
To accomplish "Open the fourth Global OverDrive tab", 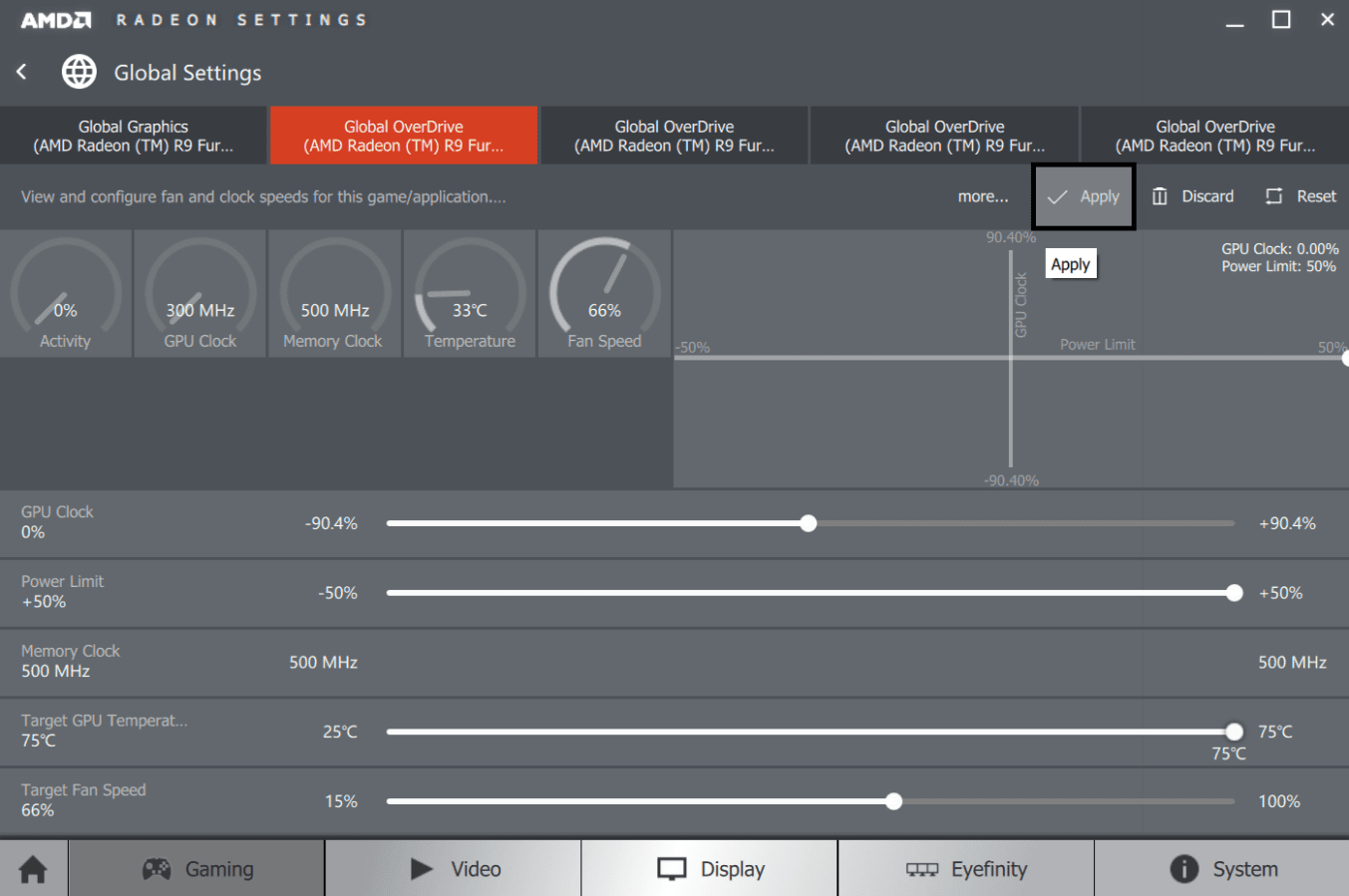I will point(945,136).
